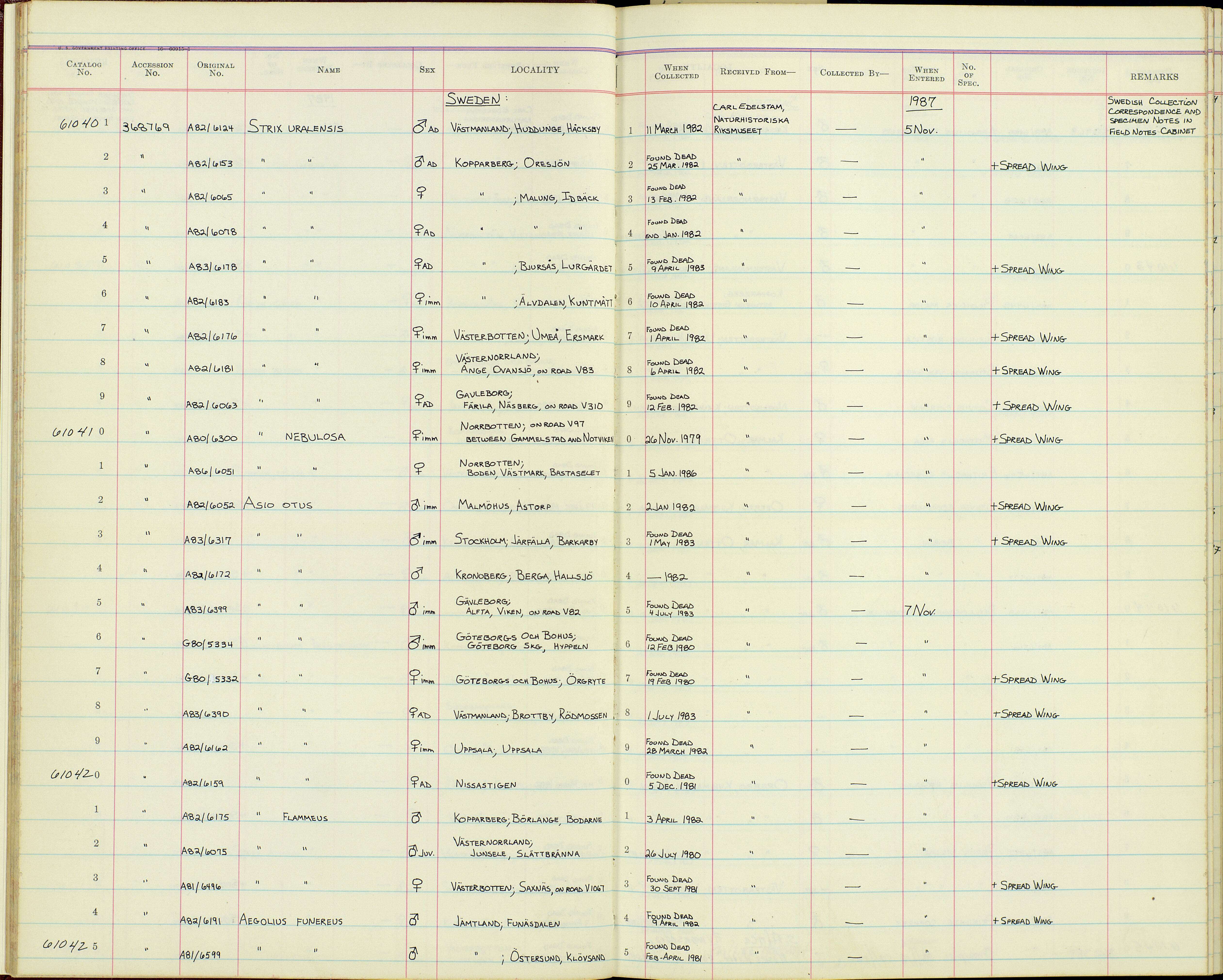1223x980 pixels.
Task: Click locality 'Jämtland; Funäsdalen'
Action: tap(507, 923)
